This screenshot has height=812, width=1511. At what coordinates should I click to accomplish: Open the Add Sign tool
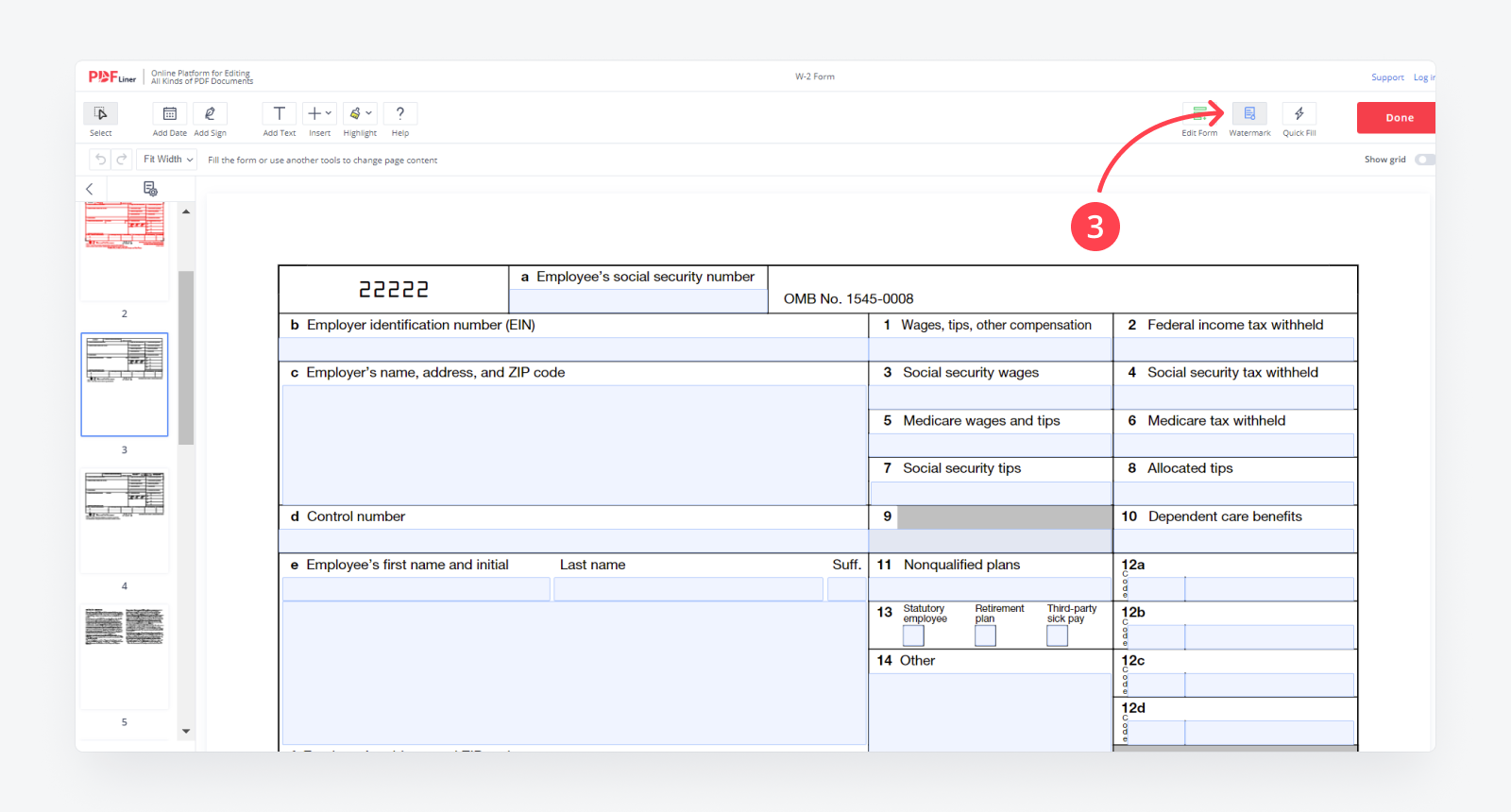[210, 114]
